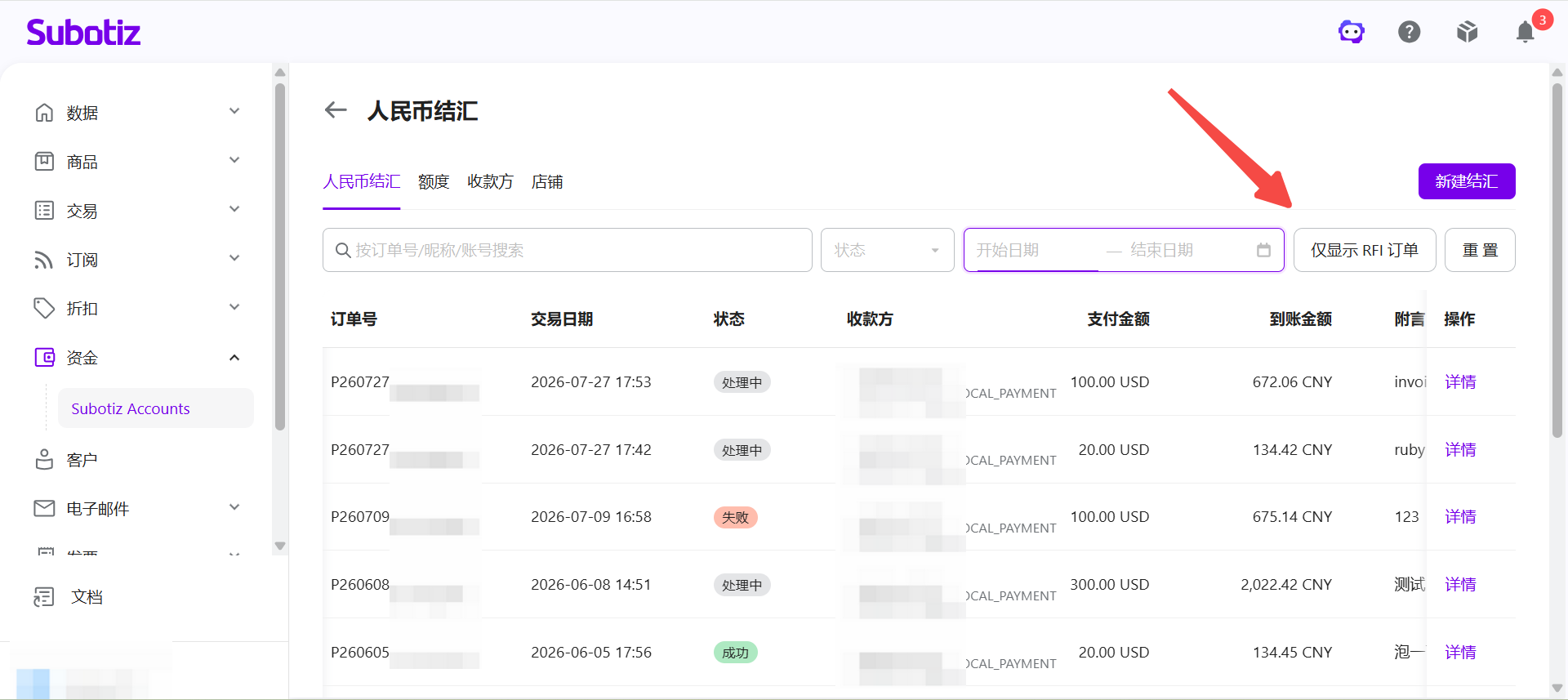Viewport: 1568px width, 700px height.
Task: Click the 订阅 feed icon in sidebar
Action: point(44,260)
